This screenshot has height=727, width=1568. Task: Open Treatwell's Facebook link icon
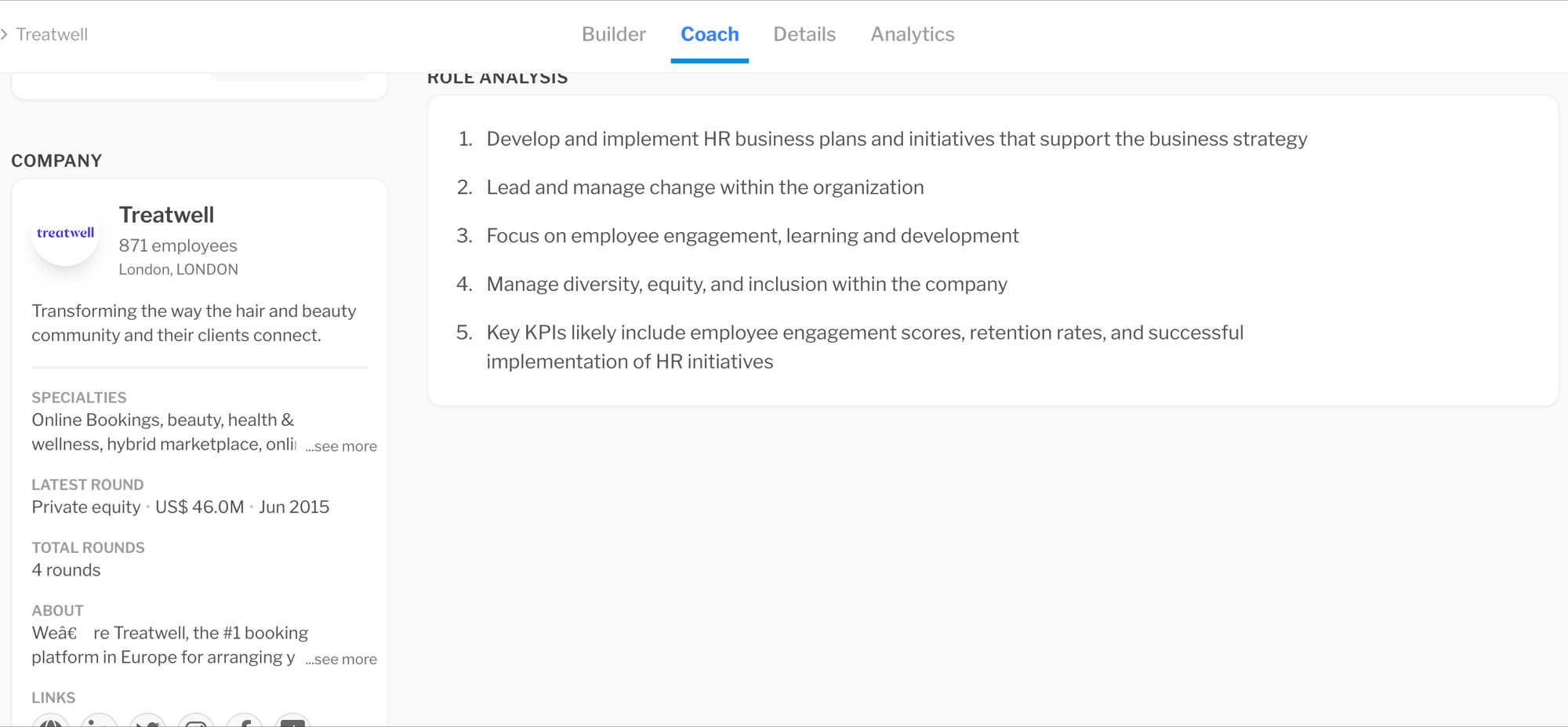245,722
